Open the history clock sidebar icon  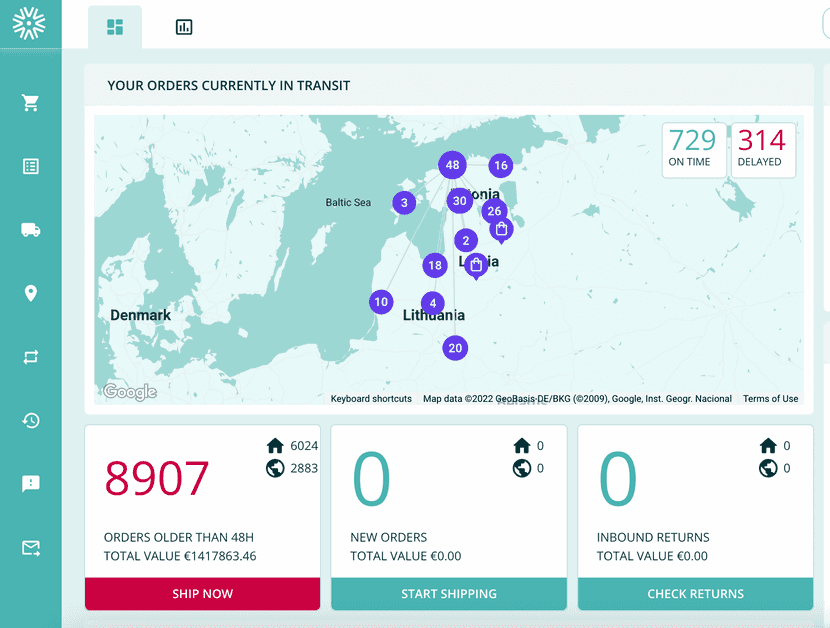pyautogui.click(x=31, y=420)
